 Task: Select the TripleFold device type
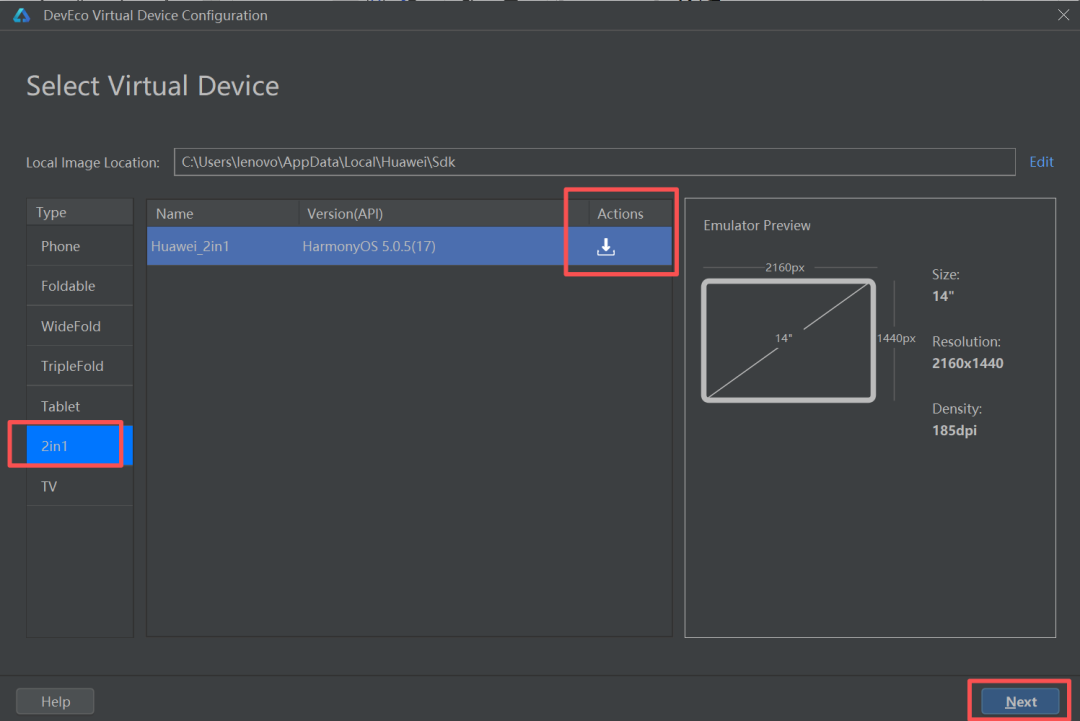80,366
